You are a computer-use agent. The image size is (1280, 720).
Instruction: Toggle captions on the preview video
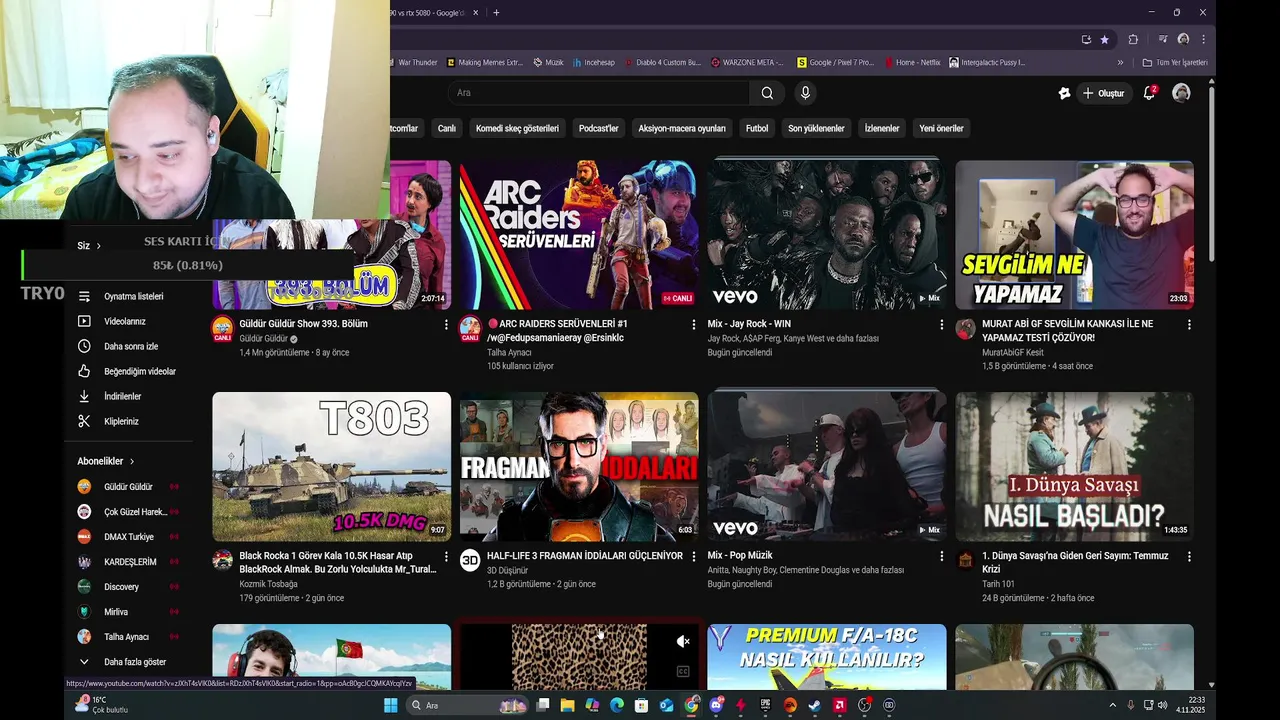pos(683,672)
